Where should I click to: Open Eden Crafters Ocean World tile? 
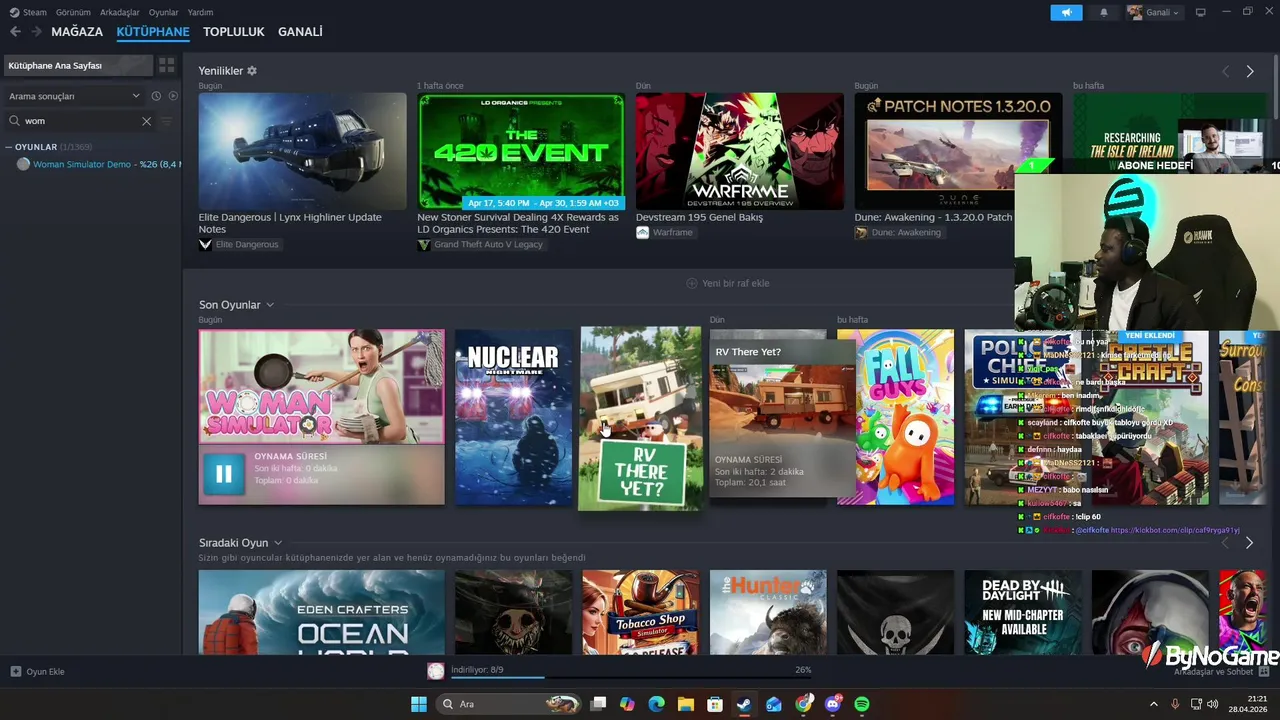321,612
